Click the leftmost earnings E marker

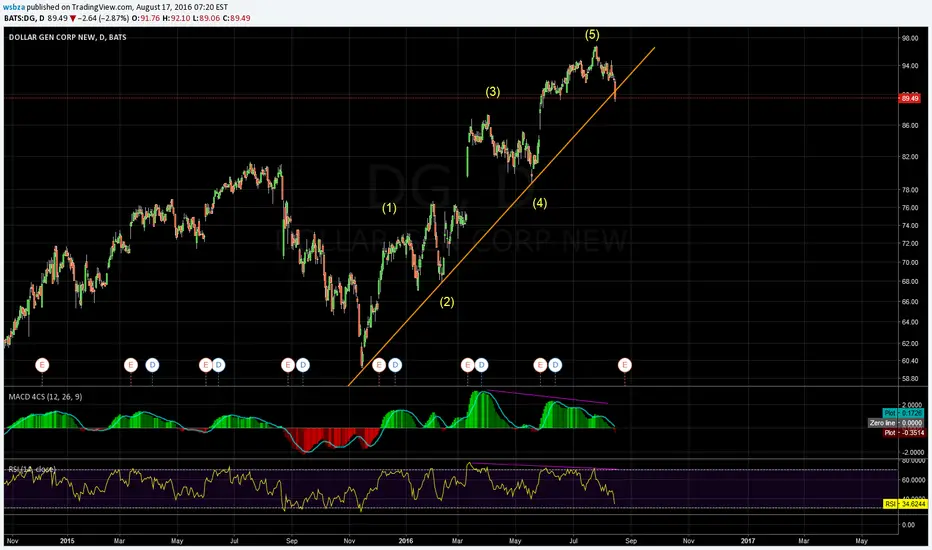[x=42, y=365]
